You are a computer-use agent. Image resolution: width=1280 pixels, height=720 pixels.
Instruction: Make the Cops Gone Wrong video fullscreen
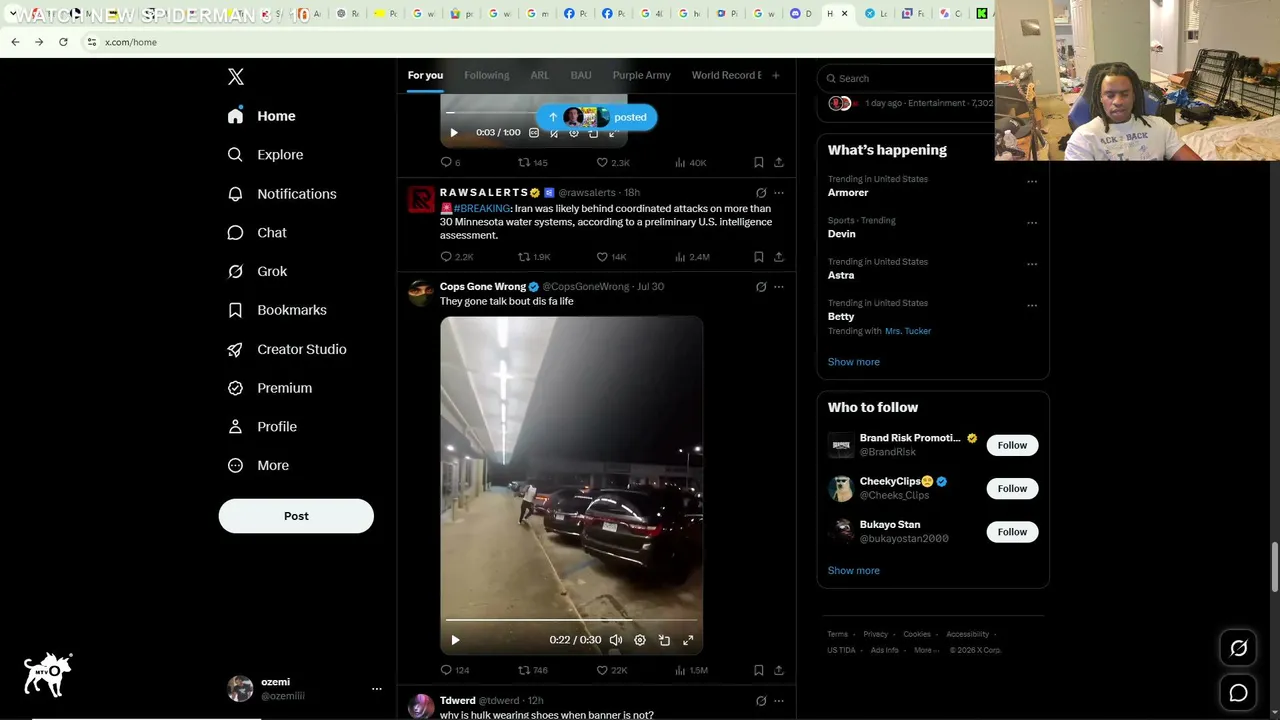(x=688, y=640)
